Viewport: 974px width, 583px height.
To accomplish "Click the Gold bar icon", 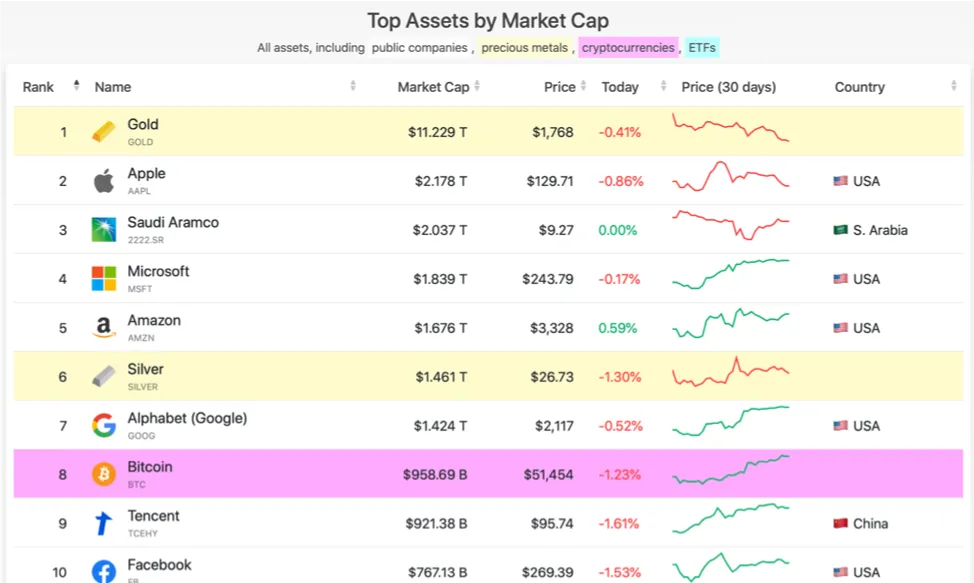I will [104, 132].
